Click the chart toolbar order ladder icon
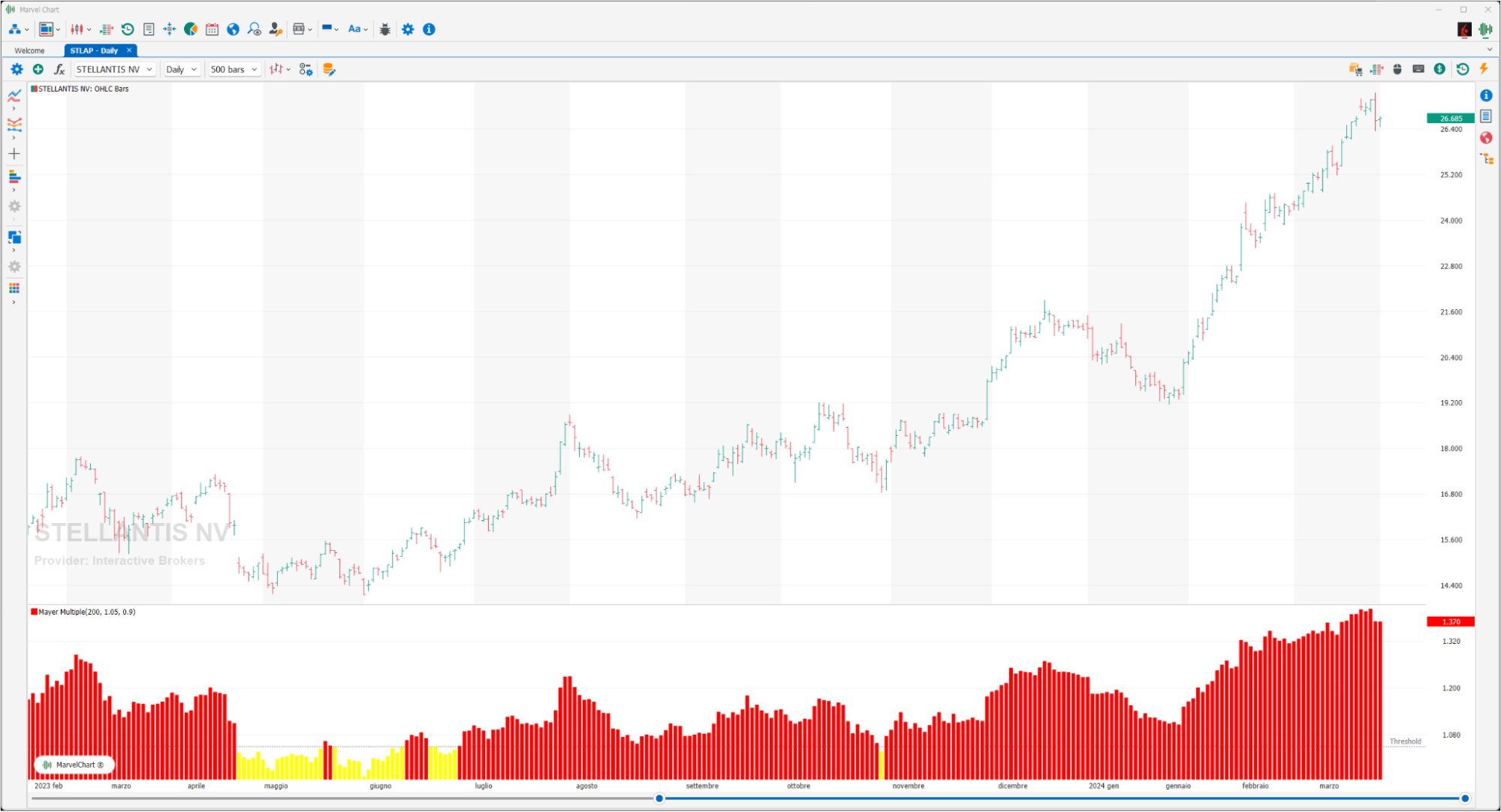This screenshot has height=812, width=1501. pyautogui.click(x=1376, y=69)
